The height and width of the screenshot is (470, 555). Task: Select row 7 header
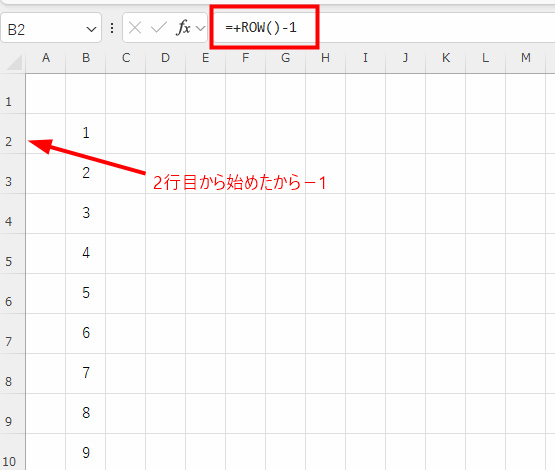tap(12, 334)
